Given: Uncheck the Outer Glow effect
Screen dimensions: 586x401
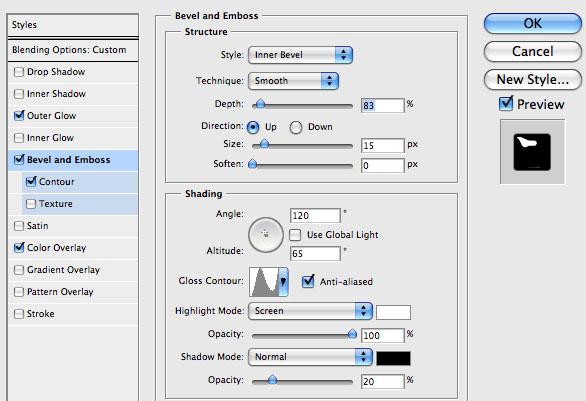Looking at the screenshot, I should 19,115.
